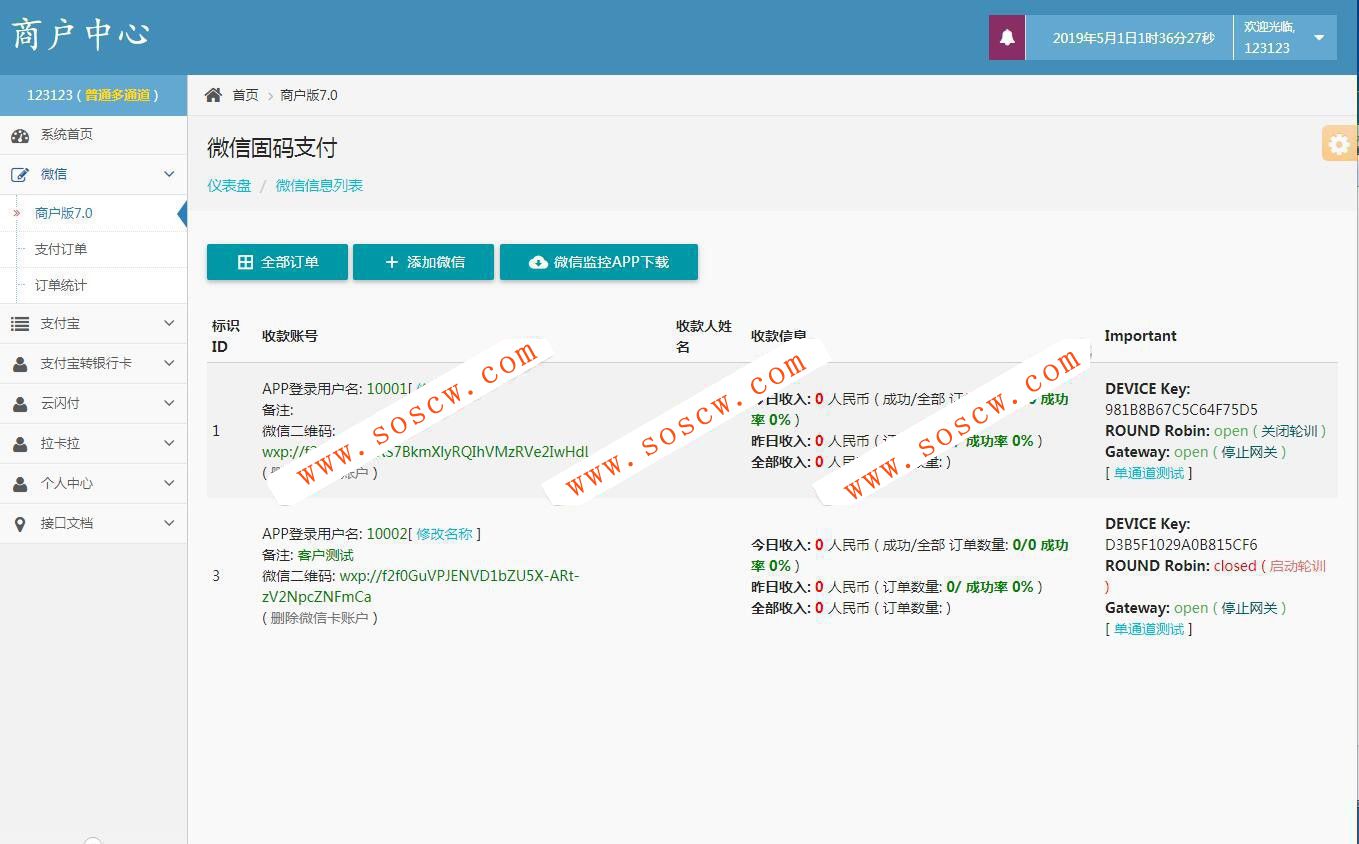
Task: Click the 系统首页 dashboard icon
Action: click(20, 135)
